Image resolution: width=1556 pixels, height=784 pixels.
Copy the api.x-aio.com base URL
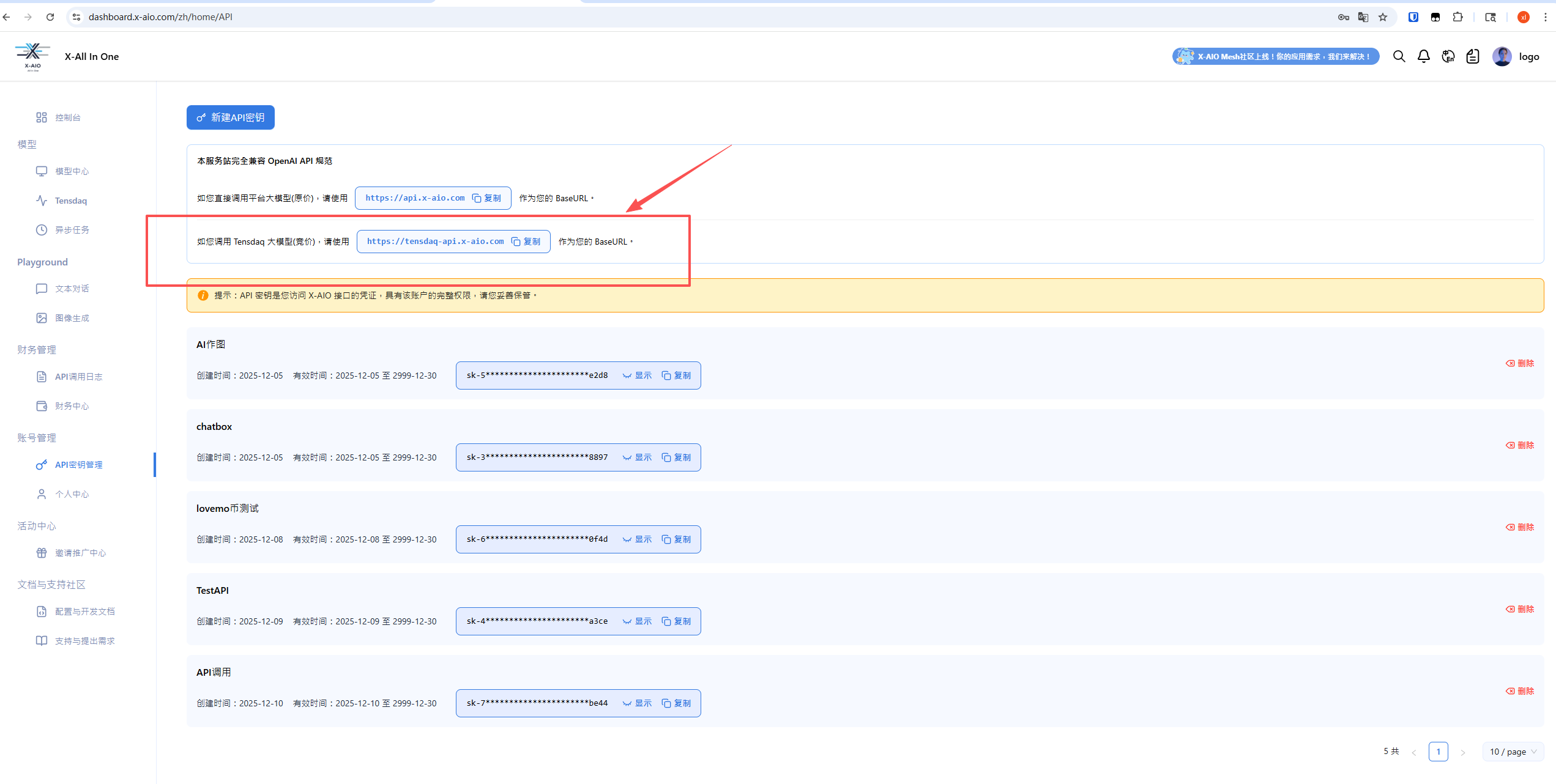pyautogui.click(x=487, y=198)
